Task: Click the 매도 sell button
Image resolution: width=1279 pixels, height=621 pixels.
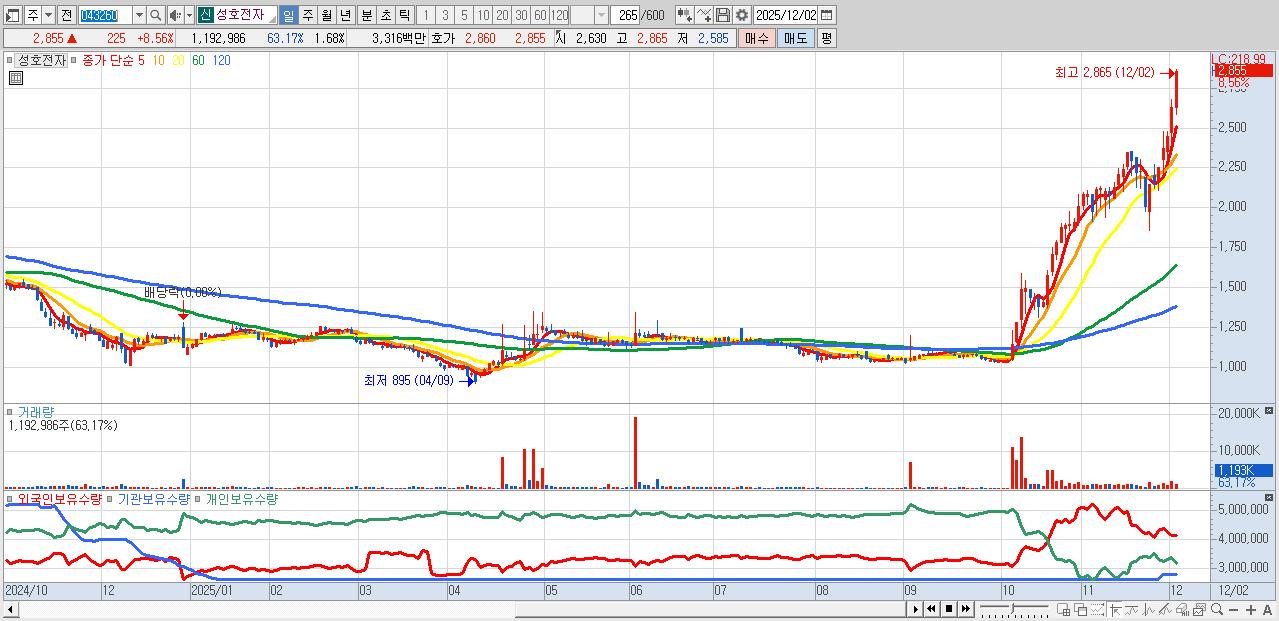Action: 796,38
